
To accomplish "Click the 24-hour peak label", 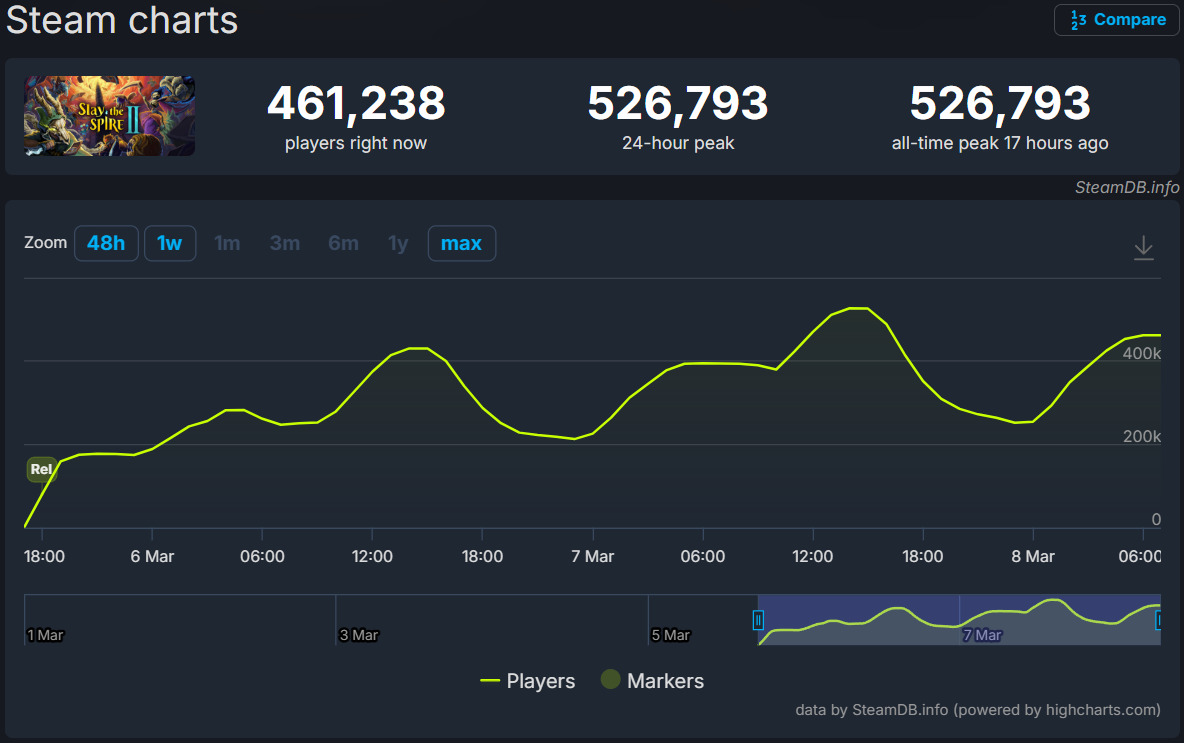I will click(678, 143).
